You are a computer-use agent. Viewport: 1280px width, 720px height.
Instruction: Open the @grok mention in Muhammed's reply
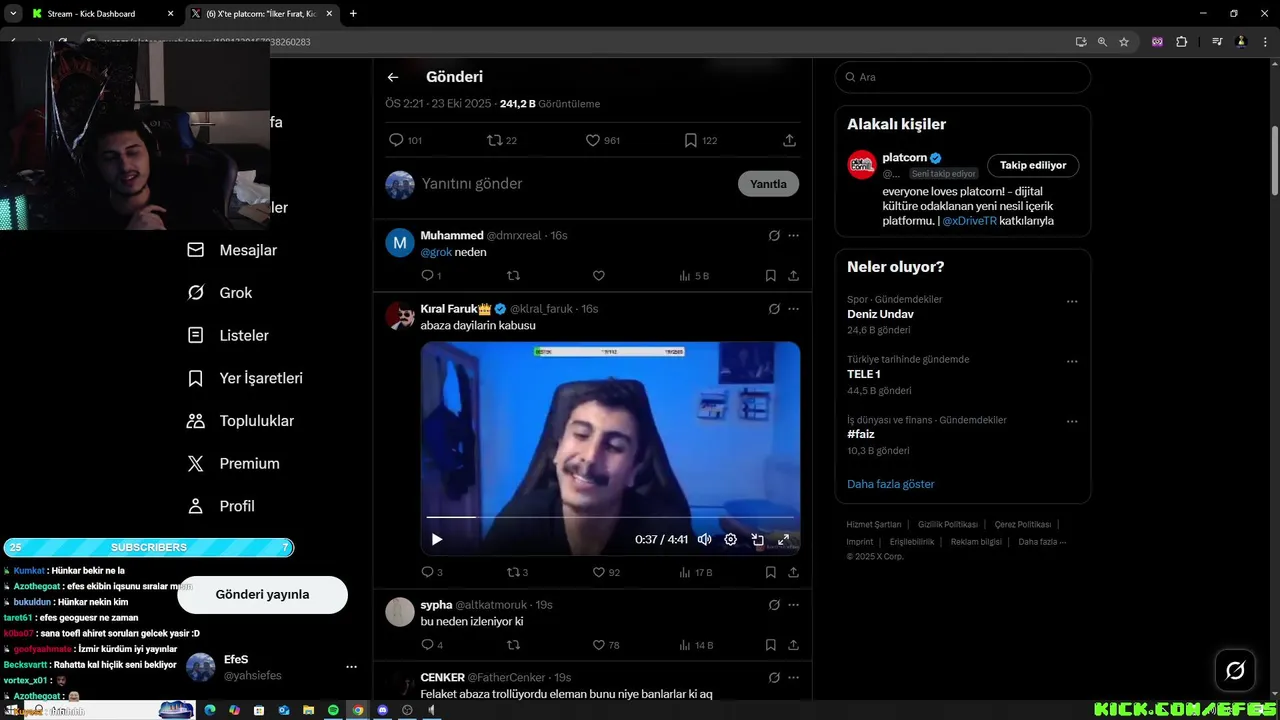pos(436,252)
